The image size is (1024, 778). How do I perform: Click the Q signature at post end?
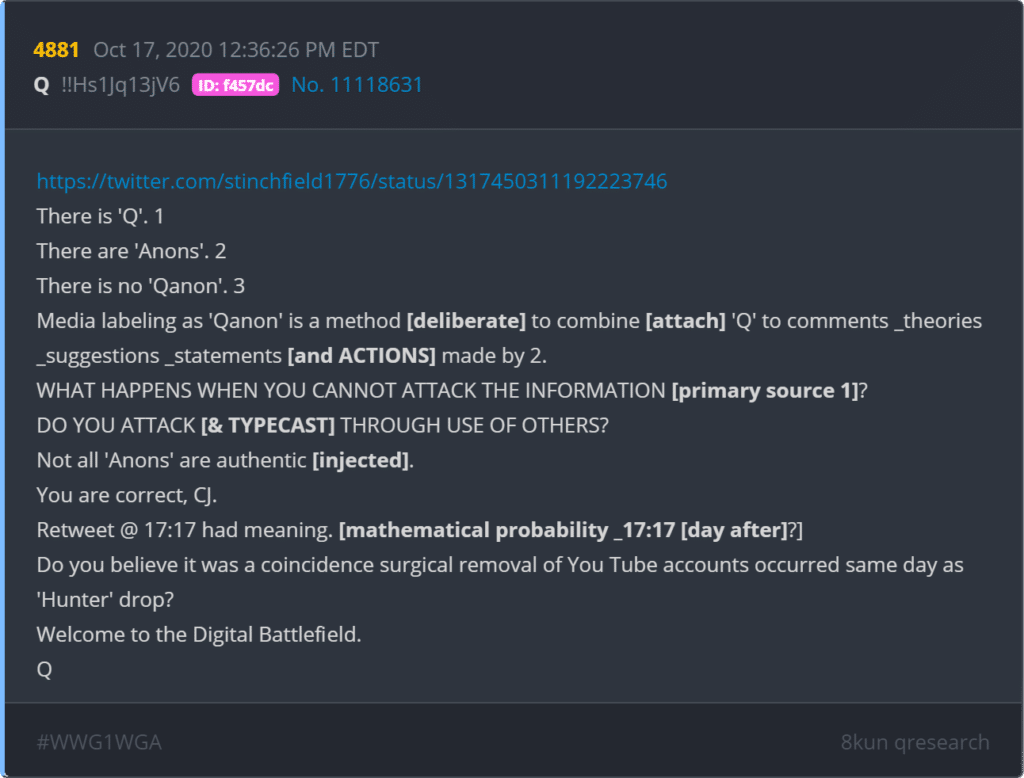click(x=44, y=670)
